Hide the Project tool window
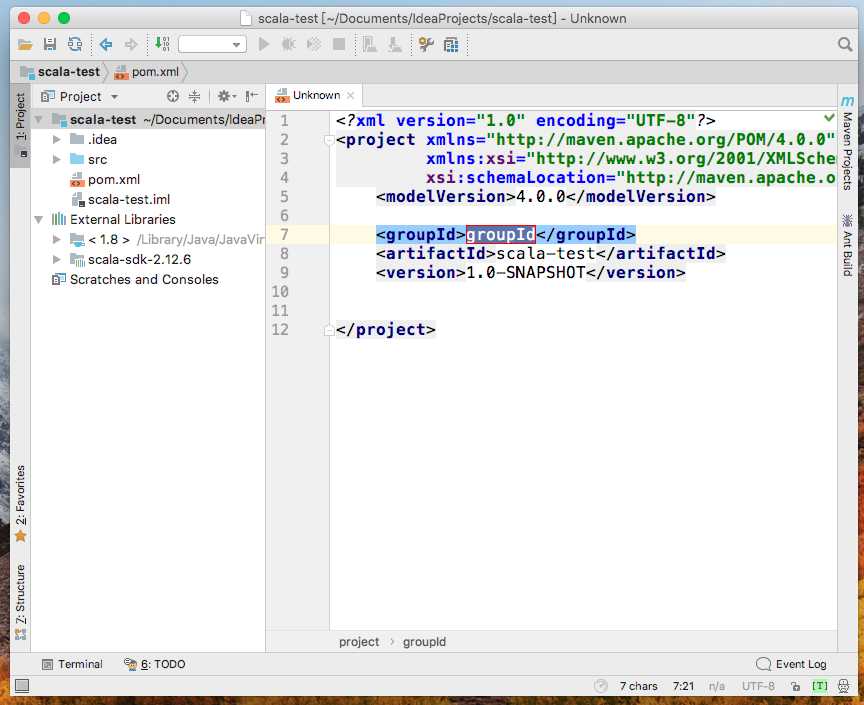864x705 pixels. coord(252,96)
